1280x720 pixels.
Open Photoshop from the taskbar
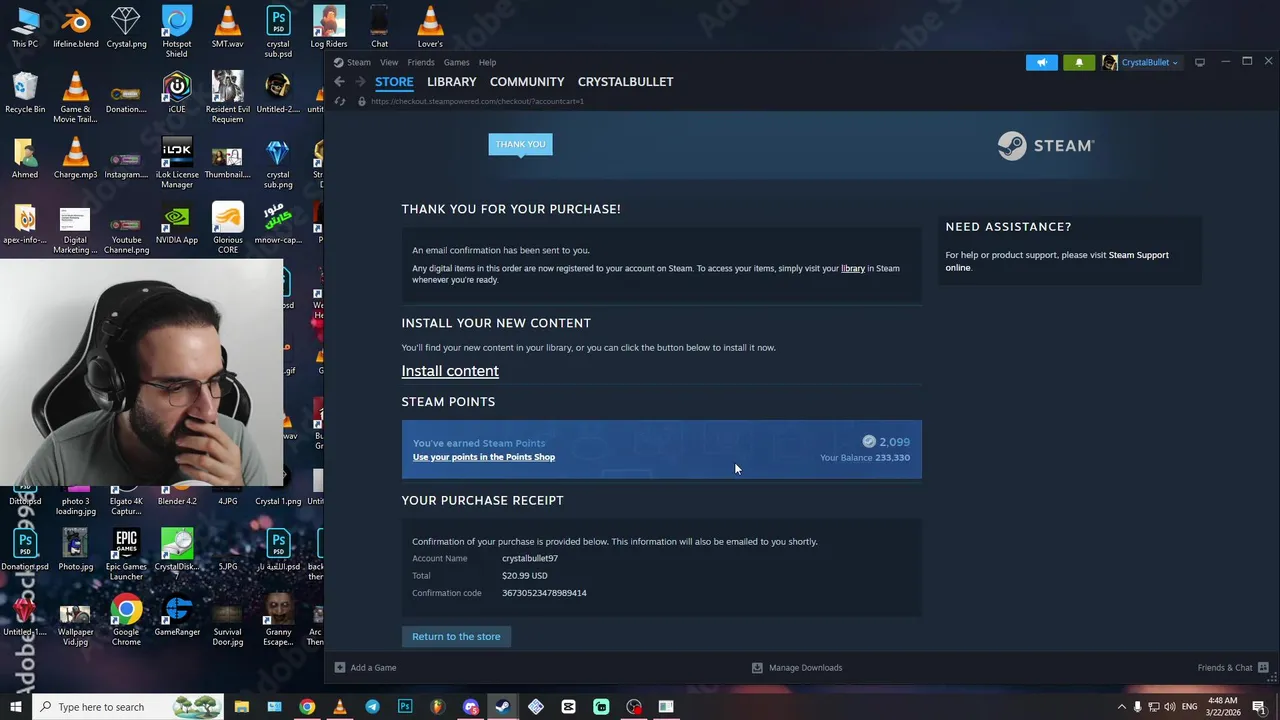click(x=405, y=707)
